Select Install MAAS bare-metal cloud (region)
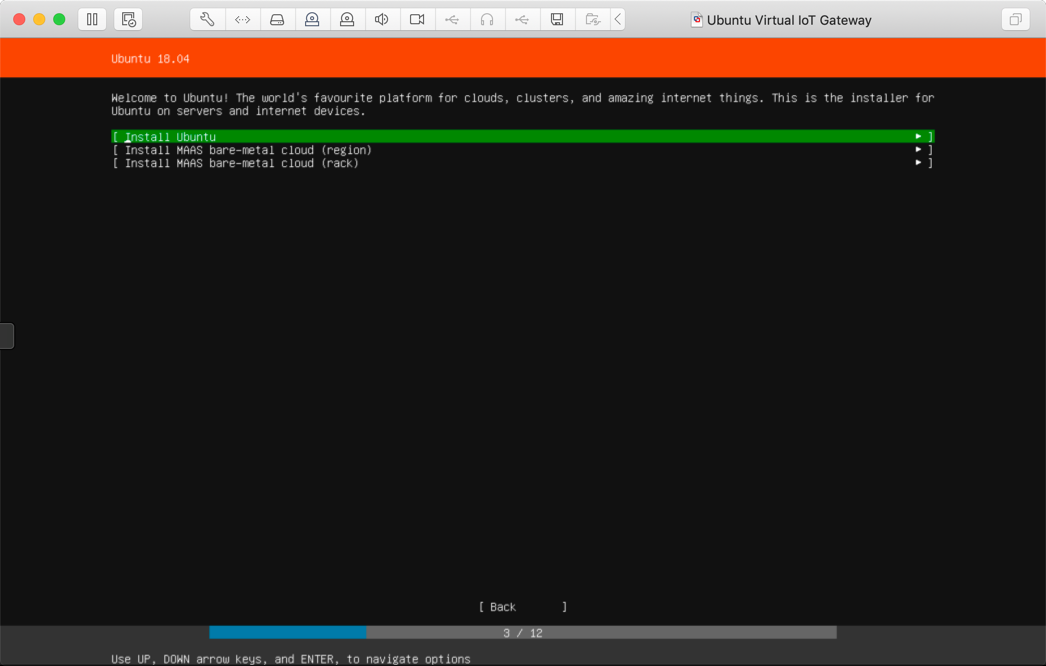Screen dimensions: 1046x666 click(x=522, y=150)
